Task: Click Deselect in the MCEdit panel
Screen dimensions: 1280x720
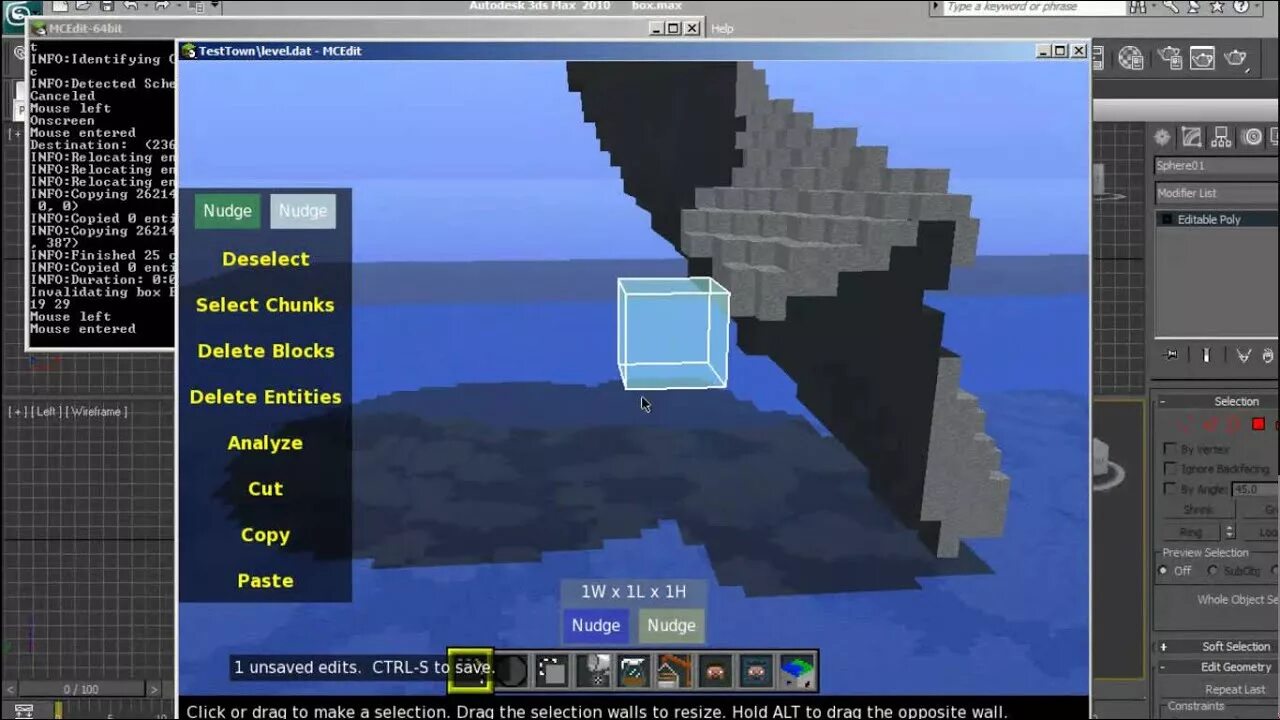Action: [266, 259]
